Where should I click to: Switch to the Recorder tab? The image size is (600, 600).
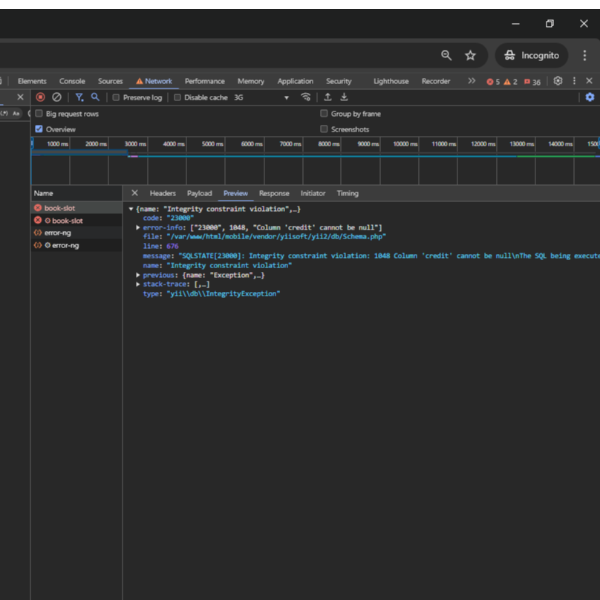436,81
